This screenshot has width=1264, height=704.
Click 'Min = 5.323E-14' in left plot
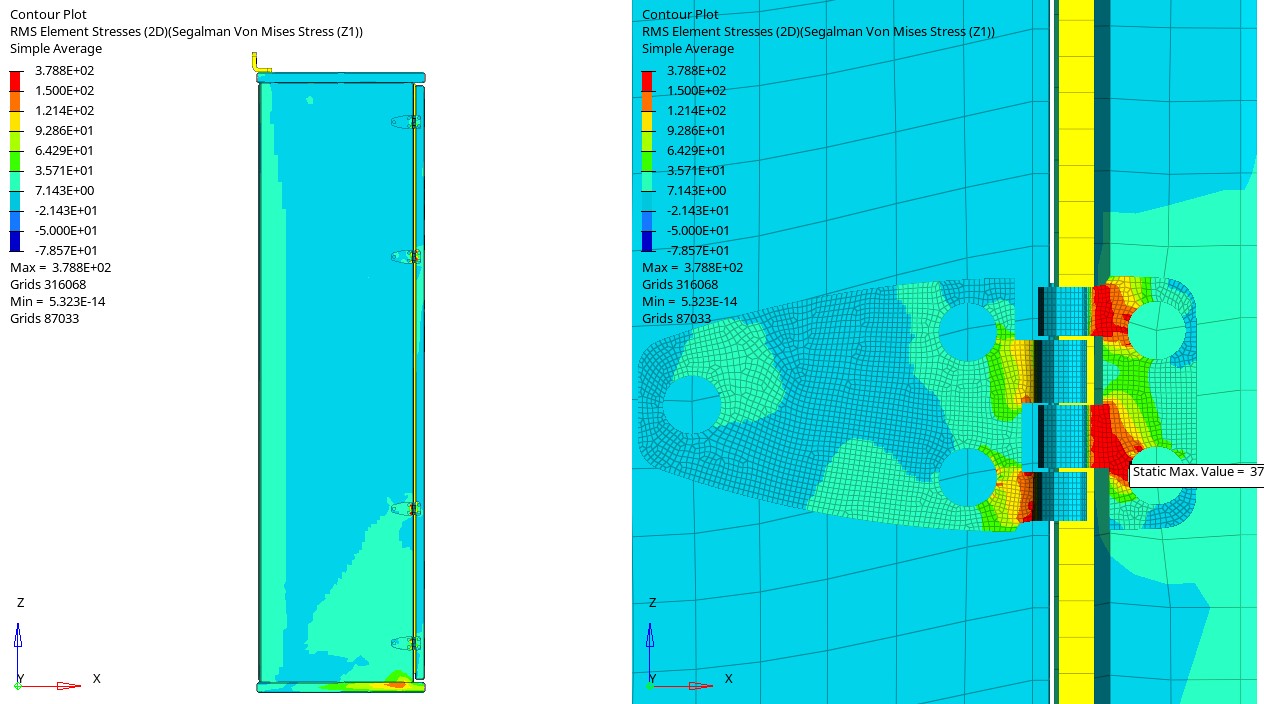[x=57, y=302]
